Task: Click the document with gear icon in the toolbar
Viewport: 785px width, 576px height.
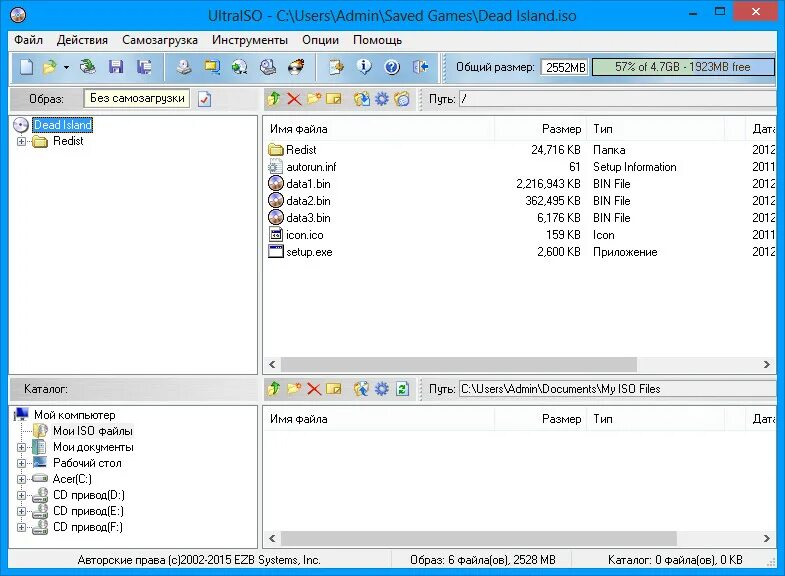Action: (336, 67)
